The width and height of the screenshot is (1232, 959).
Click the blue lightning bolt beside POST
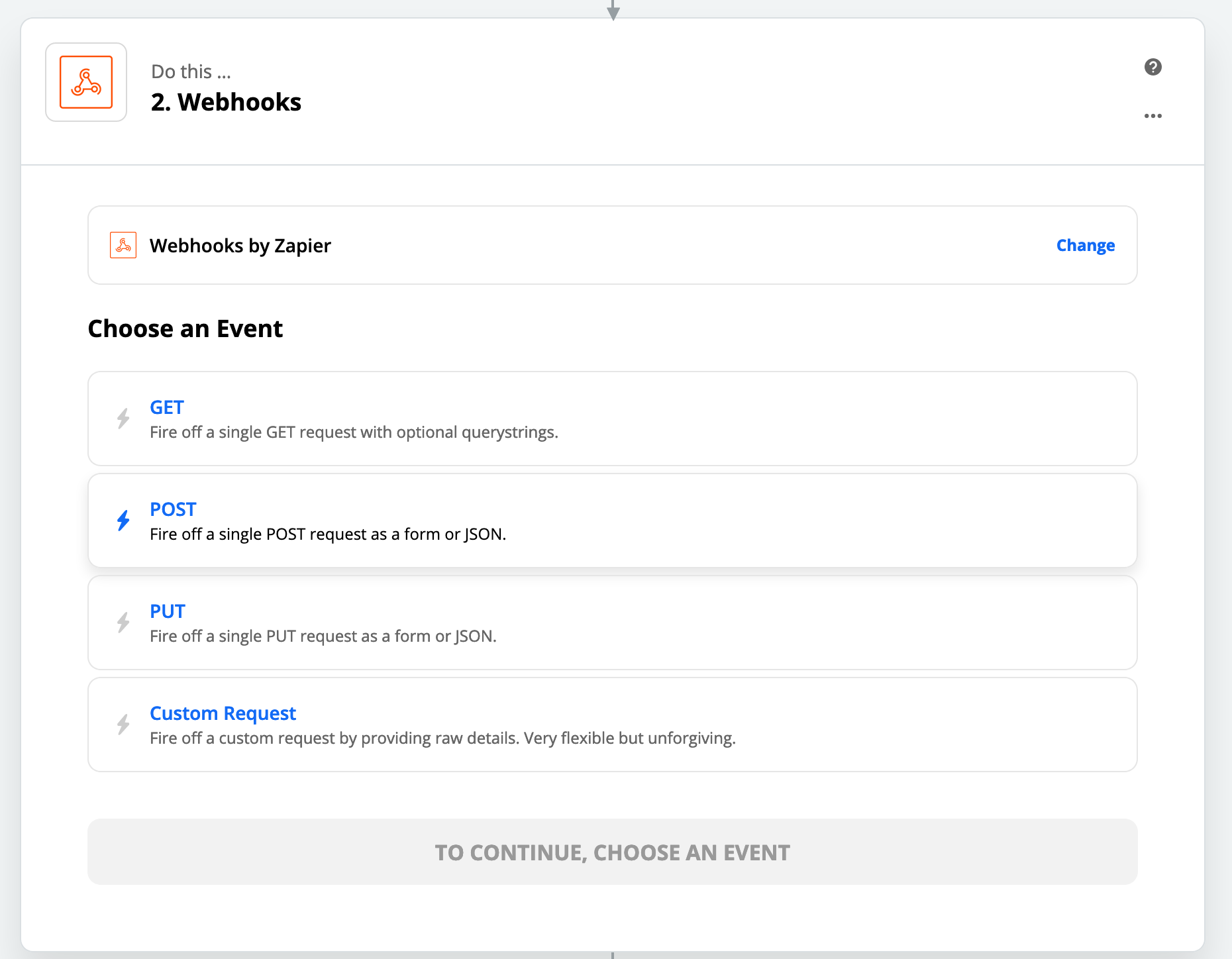[x=123, y=521]
